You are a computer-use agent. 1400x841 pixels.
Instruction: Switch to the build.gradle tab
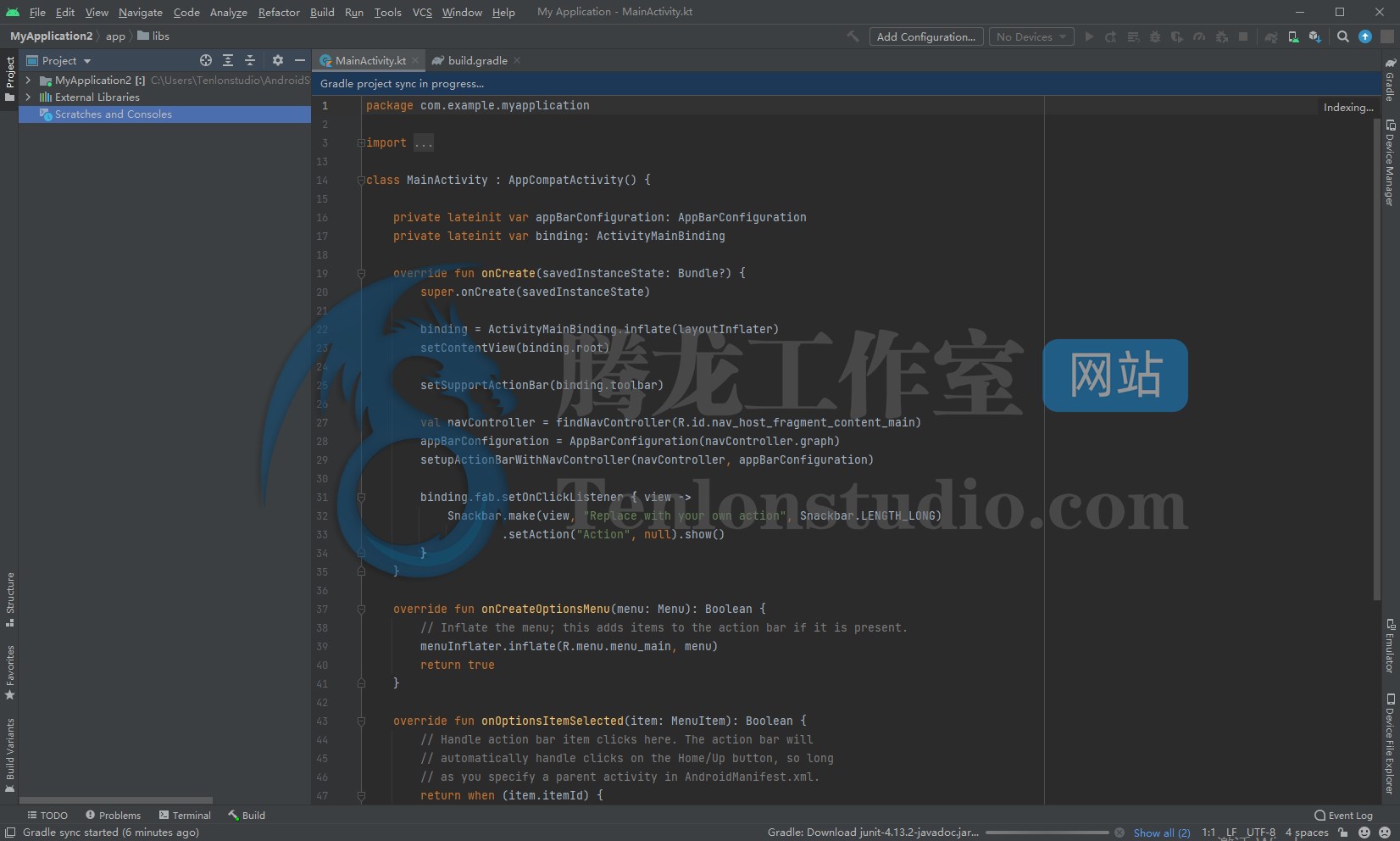coord(477,60)
